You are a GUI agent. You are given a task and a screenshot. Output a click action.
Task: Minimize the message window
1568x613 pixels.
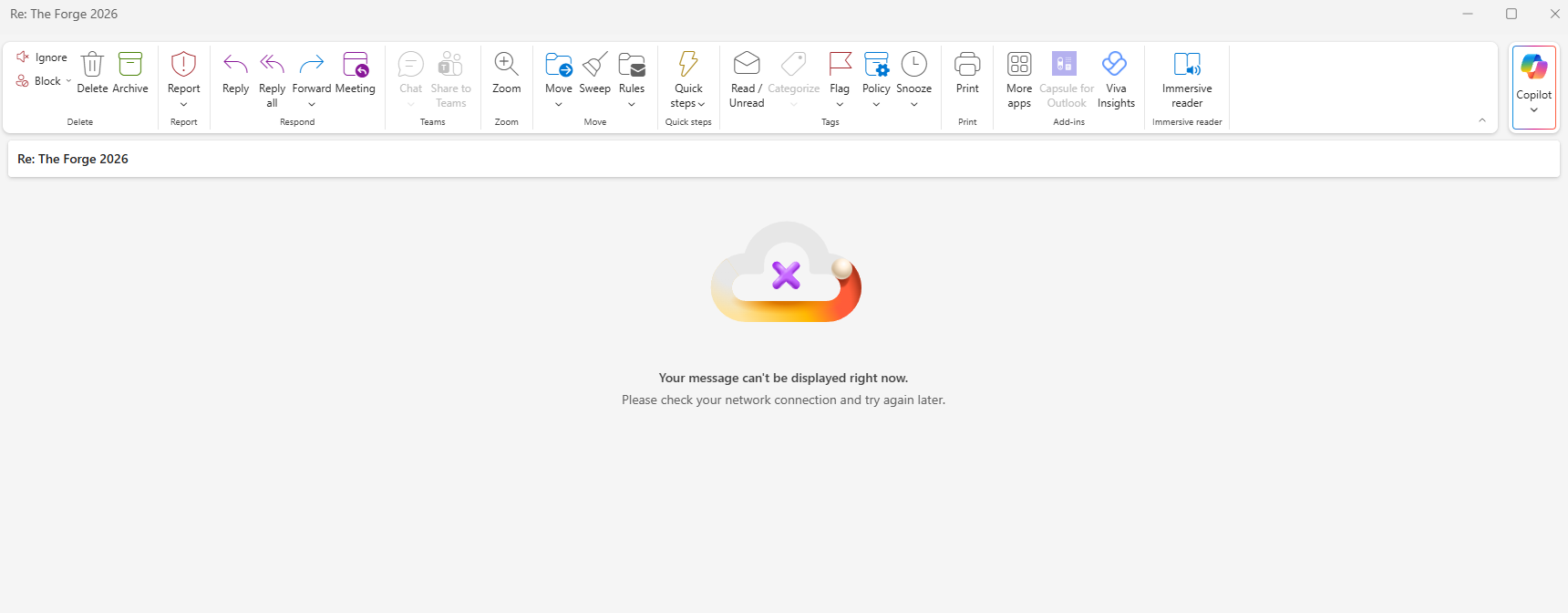click(1468, 14)
